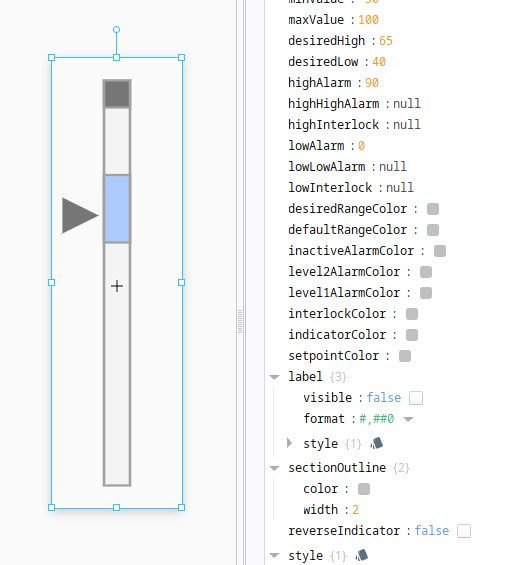
Task: Expand the label style subgroup
Action: click(289, 443)
